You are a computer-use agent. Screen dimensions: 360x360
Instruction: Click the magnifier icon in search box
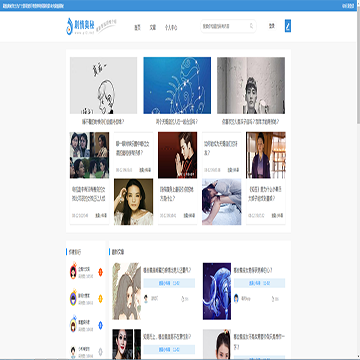coord(252,26)
